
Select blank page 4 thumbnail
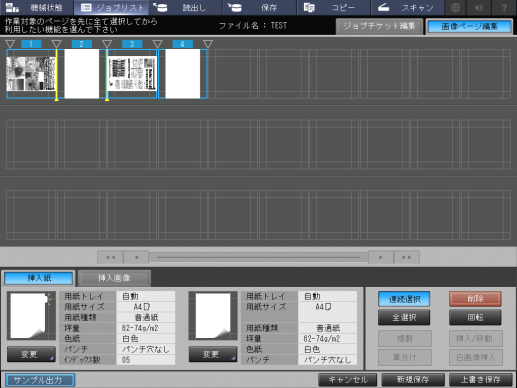(183, 74)
